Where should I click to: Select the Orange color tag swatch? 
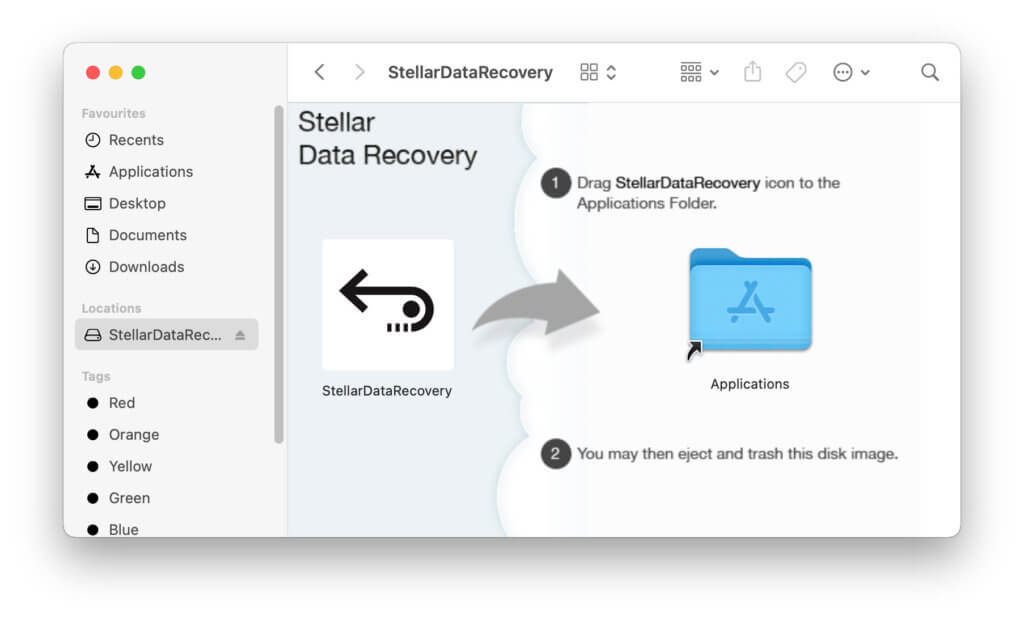pos(132,435)
